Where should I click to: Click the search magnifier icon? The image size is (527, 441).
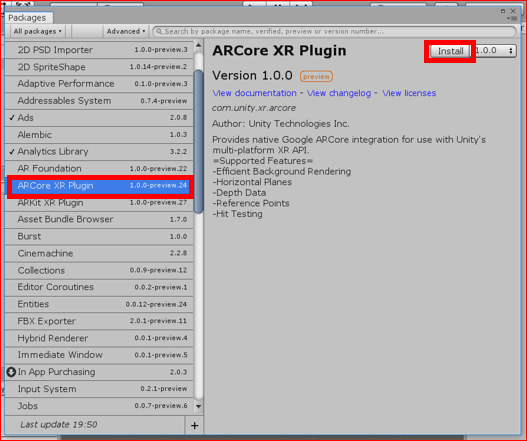(159, 31)
